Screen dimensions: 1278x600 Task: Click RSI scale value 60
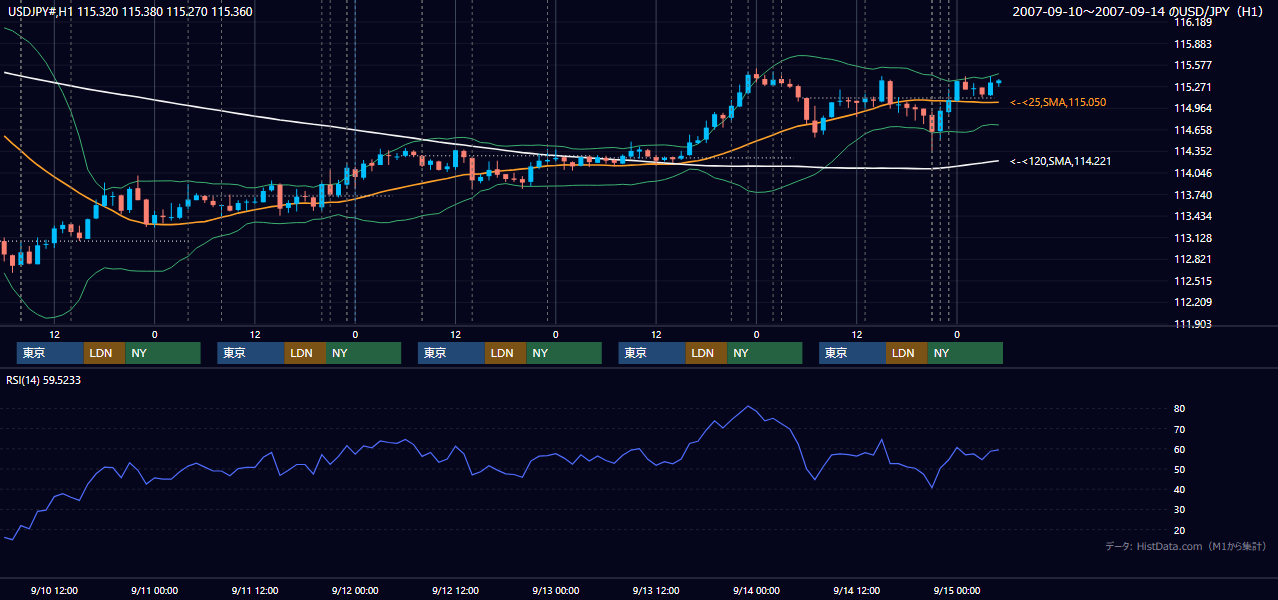pyautogui.click(x=1180, y=449)
